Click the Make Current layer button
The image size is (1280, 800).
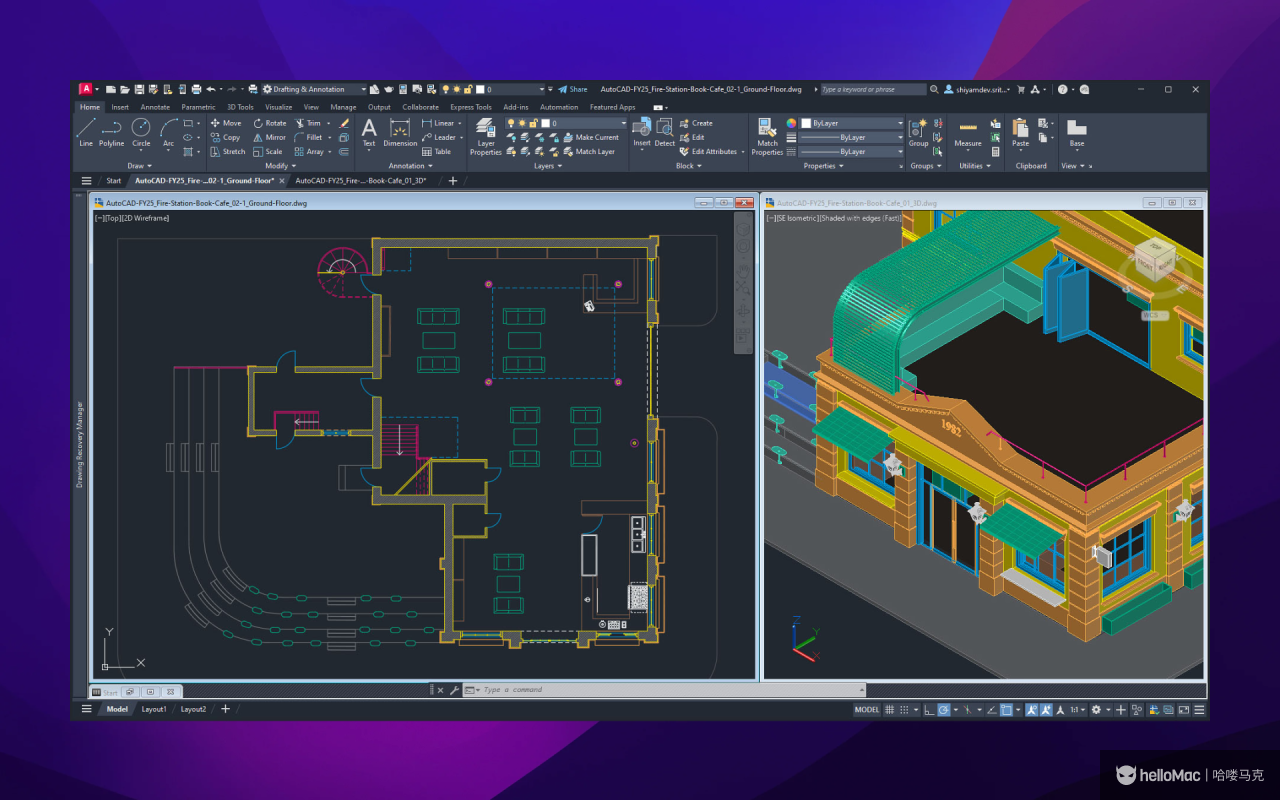[x=591, y=137]
